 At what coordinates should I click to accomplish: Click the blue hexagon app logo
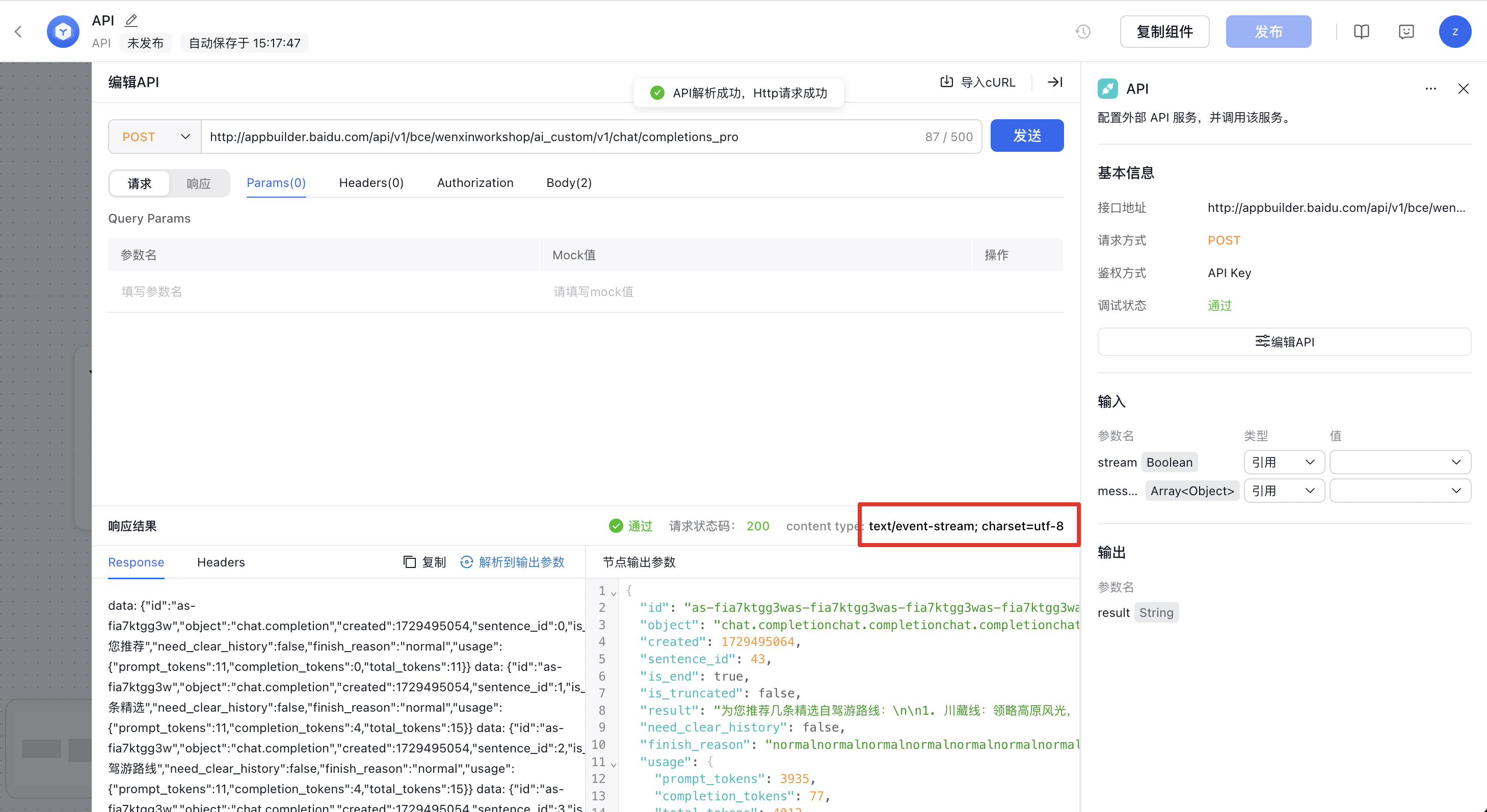(x=63, y=31)
